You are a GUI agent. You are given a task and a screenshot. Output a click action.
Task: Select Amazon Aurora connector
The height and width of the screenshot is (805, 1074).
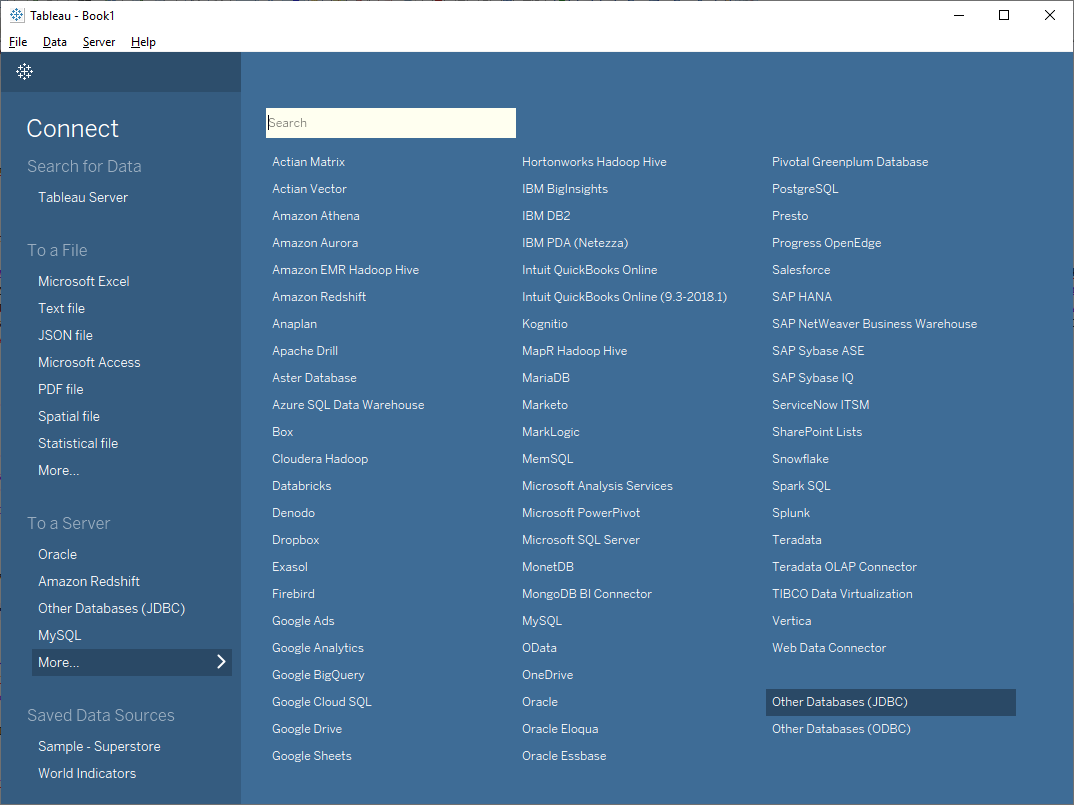click(315, 243)
